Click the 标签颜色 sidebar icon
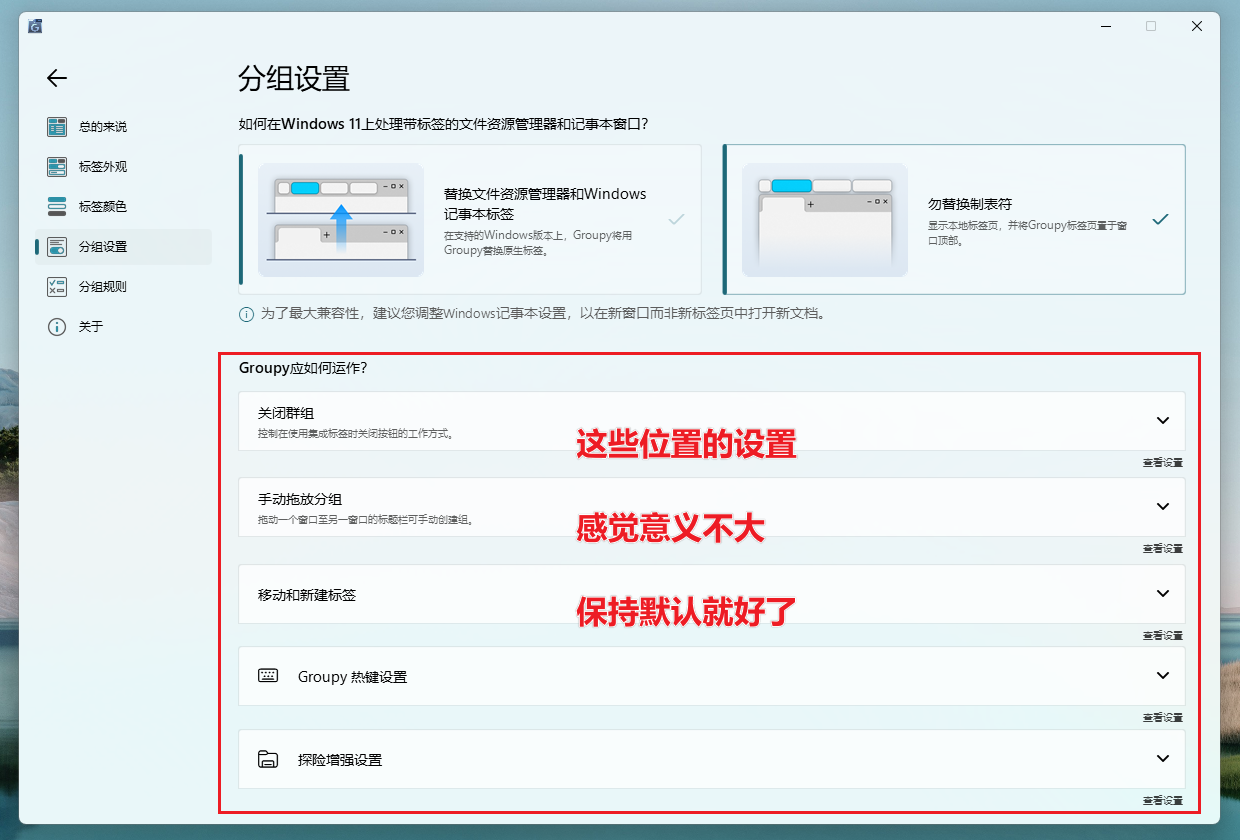Viewport: 1240px width, 840px height. 57,207
